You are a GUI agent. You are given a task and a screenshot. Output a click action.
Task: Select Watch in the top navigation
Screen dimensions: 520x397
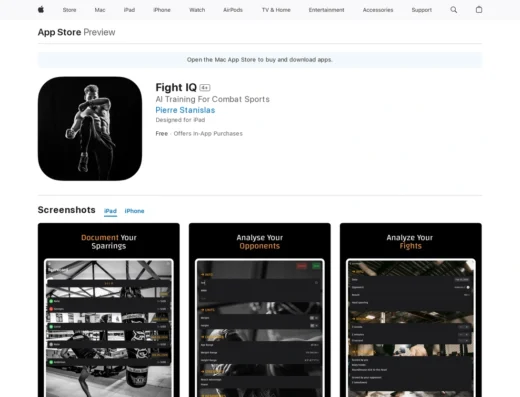197,10
